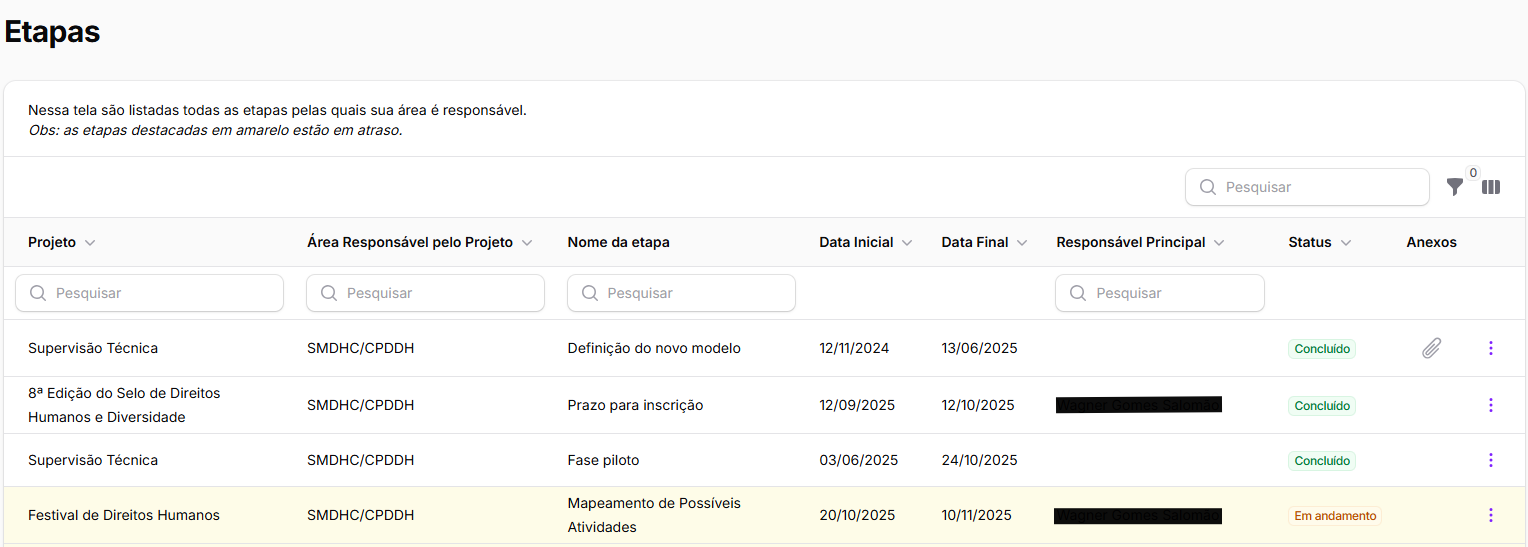Expand the Data Inicial column chevron
The width and height of the screenshot is (1528, 547).
pyautogui.click(x=907, y=243)
